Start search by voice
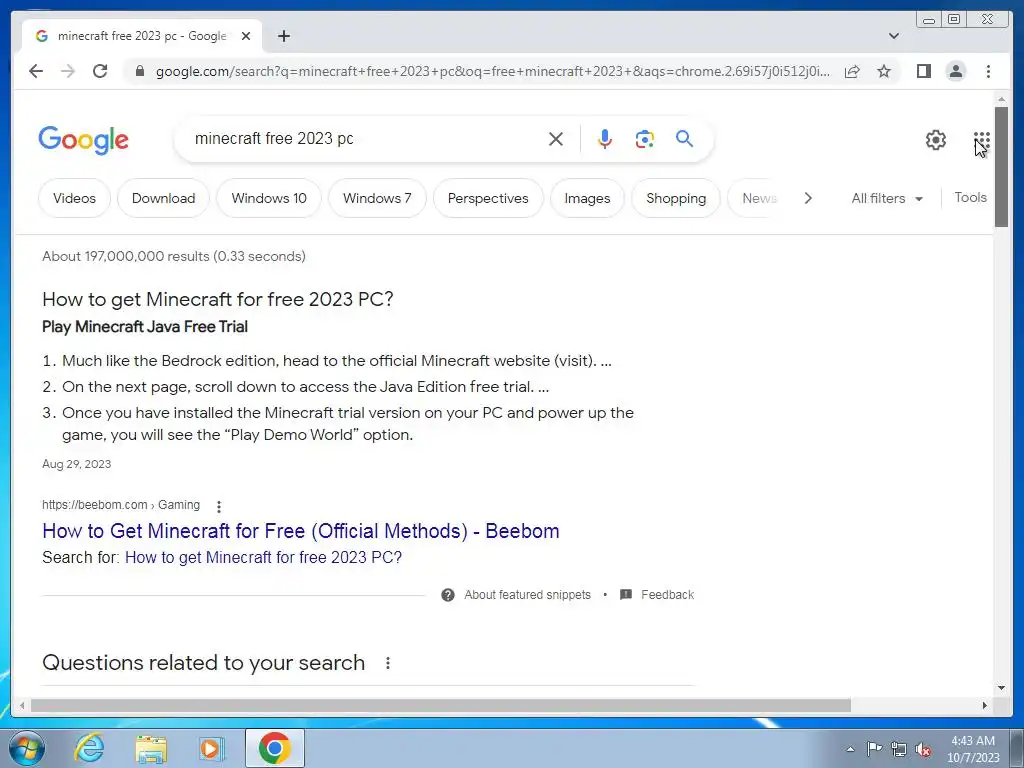This screenshot has height=768, width=1024. tap(605, 138)
